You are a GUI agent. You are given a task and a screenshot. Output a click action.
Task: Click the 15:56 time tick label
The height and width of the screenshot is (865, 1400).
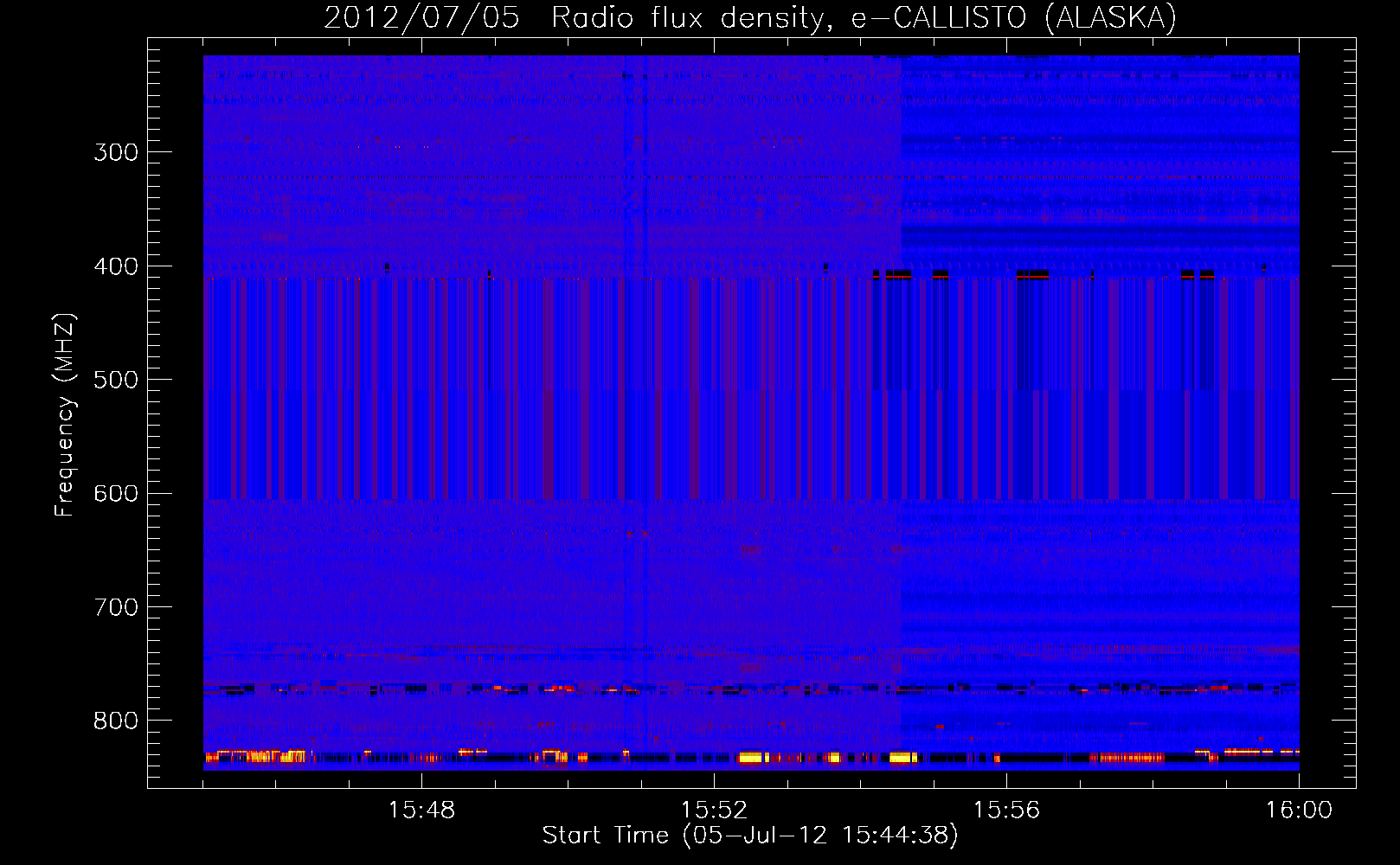point(1006,811)
